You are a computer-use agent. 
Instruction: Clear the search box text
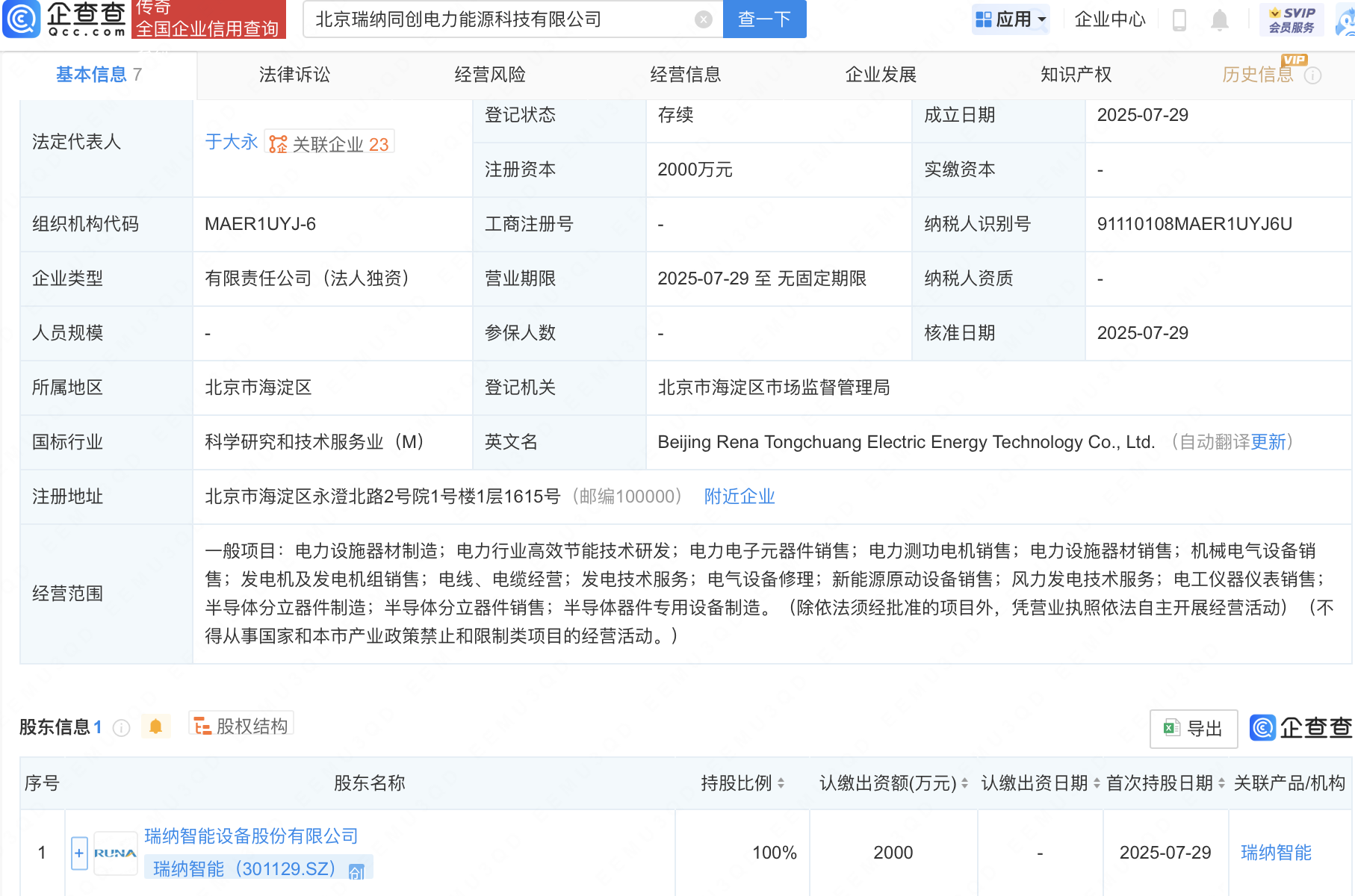(x=703, y=19)
